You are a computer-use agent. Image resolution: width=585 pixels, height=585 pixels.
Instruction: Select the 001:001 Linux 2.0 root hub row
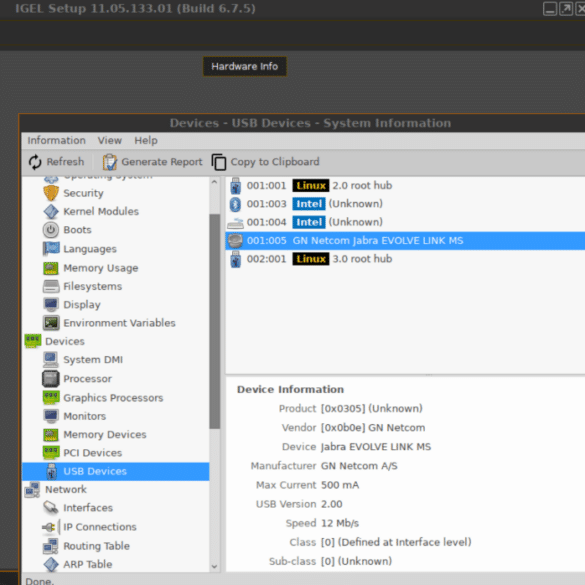point(405,186)
